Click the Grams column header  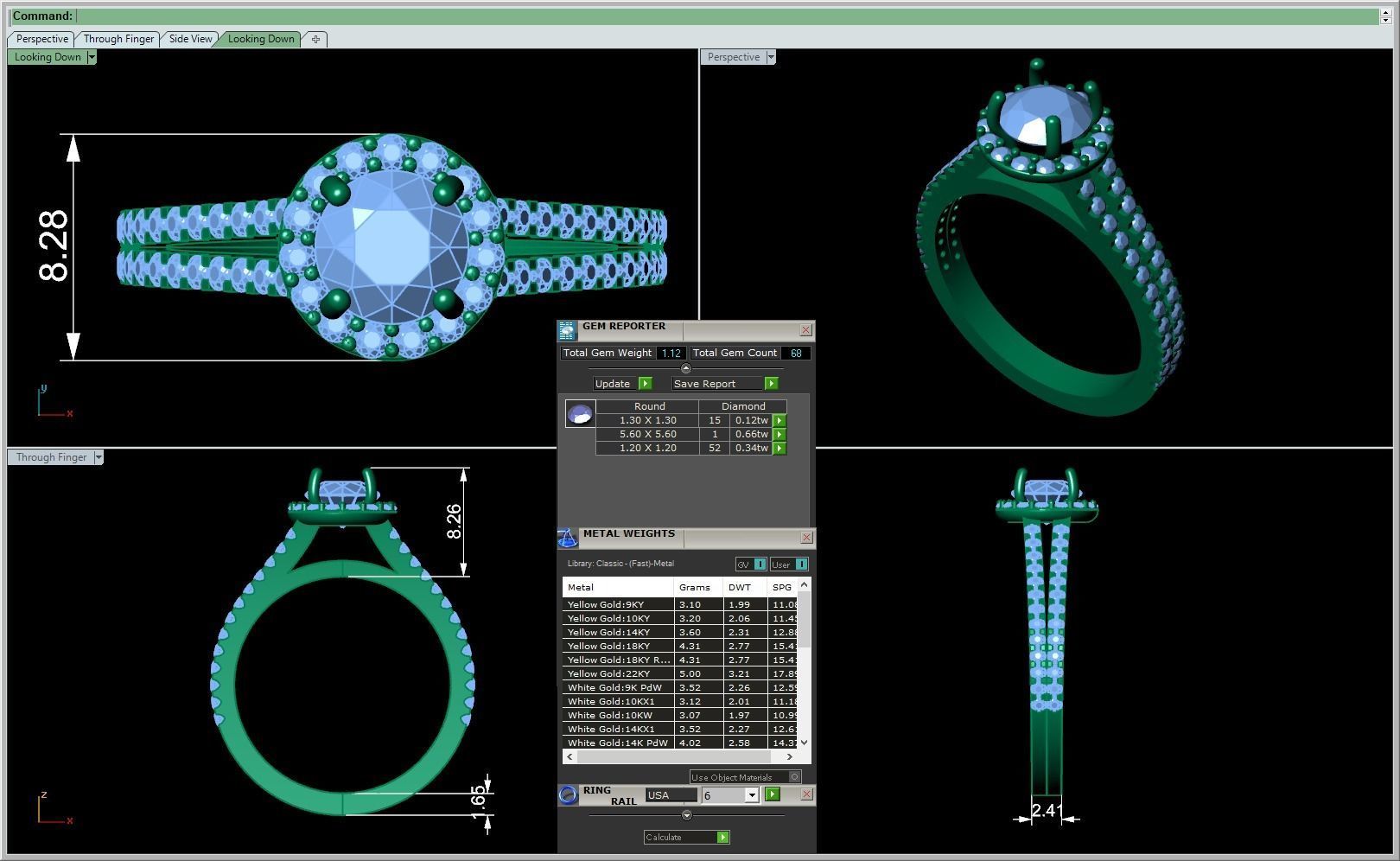[x=698, y=587]
